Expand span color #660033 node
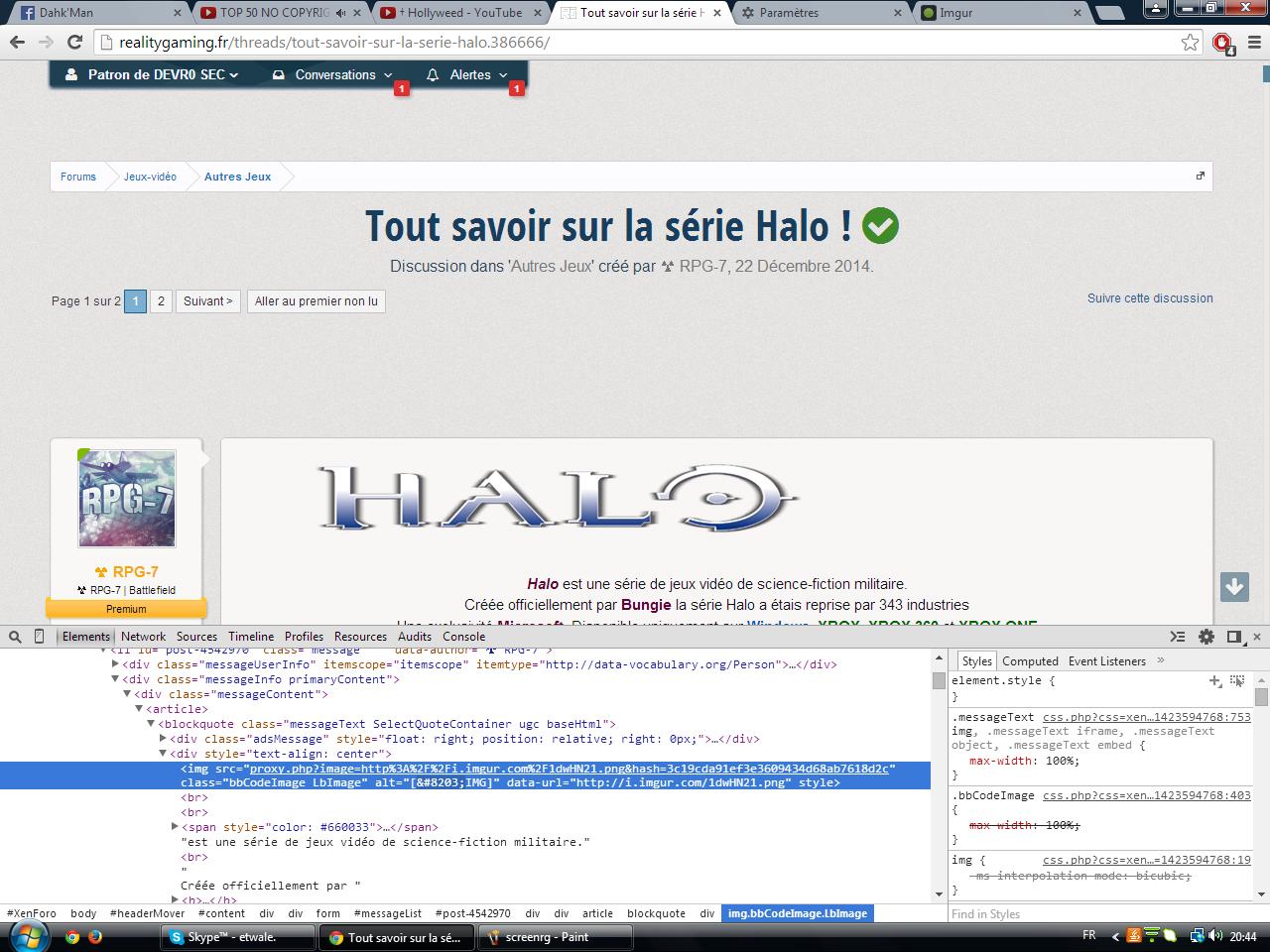Image resolution: width=1270 pixels, height=952 pixels. point(176,827)
